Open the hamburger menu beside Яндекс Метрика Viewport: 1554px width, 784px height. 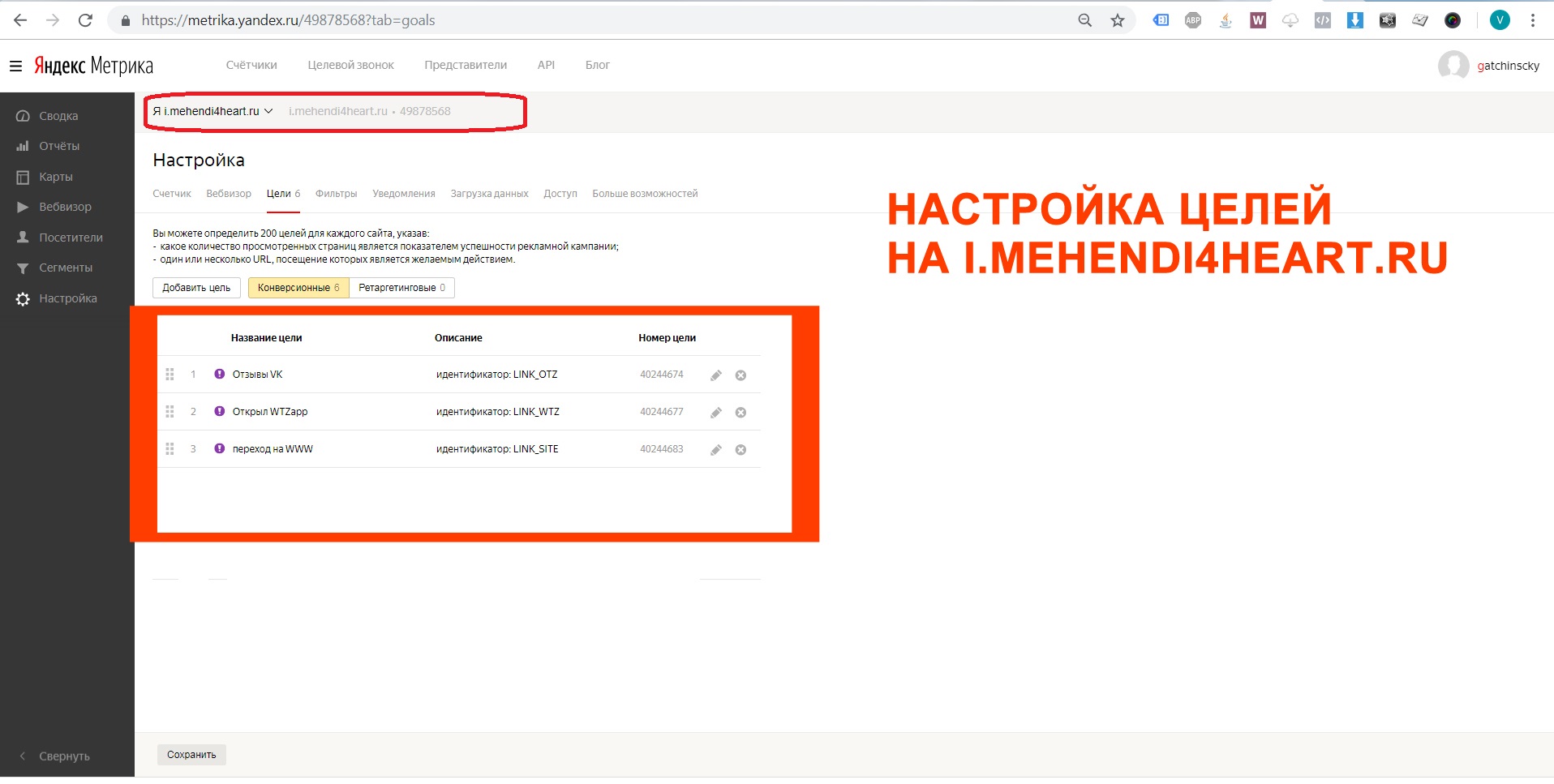(15, 66)
